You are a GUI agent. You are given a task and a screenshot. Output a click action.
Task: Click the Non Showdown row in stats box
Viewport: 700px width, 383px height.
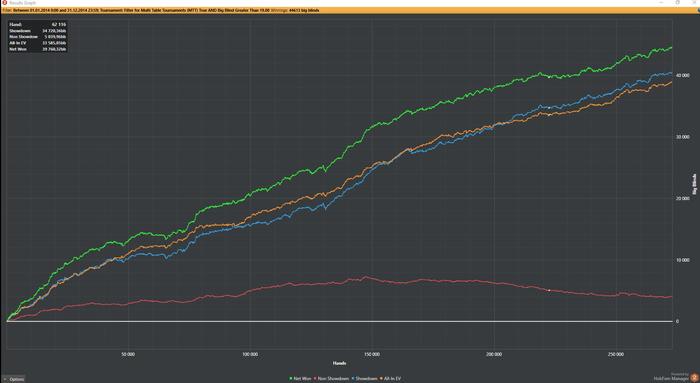(x=38, y=37)
